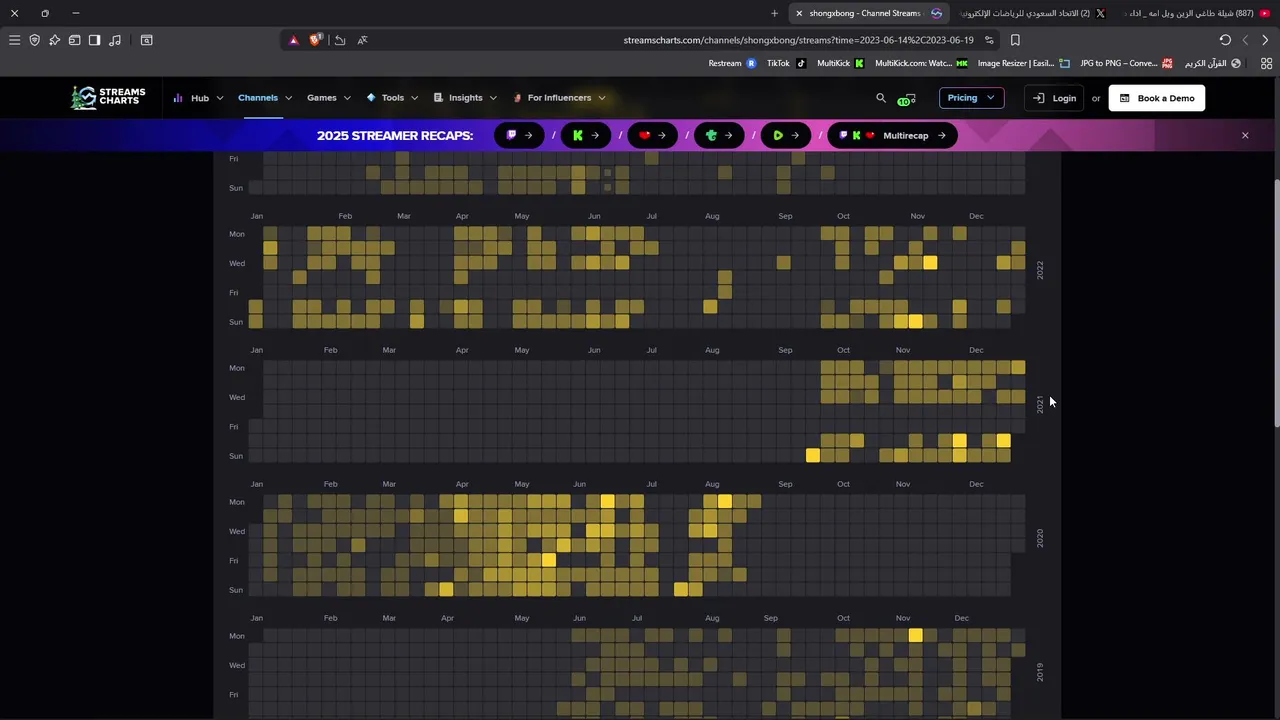
Task: Open a new browser tab with plus icon
Action: [x=774, y=13]
